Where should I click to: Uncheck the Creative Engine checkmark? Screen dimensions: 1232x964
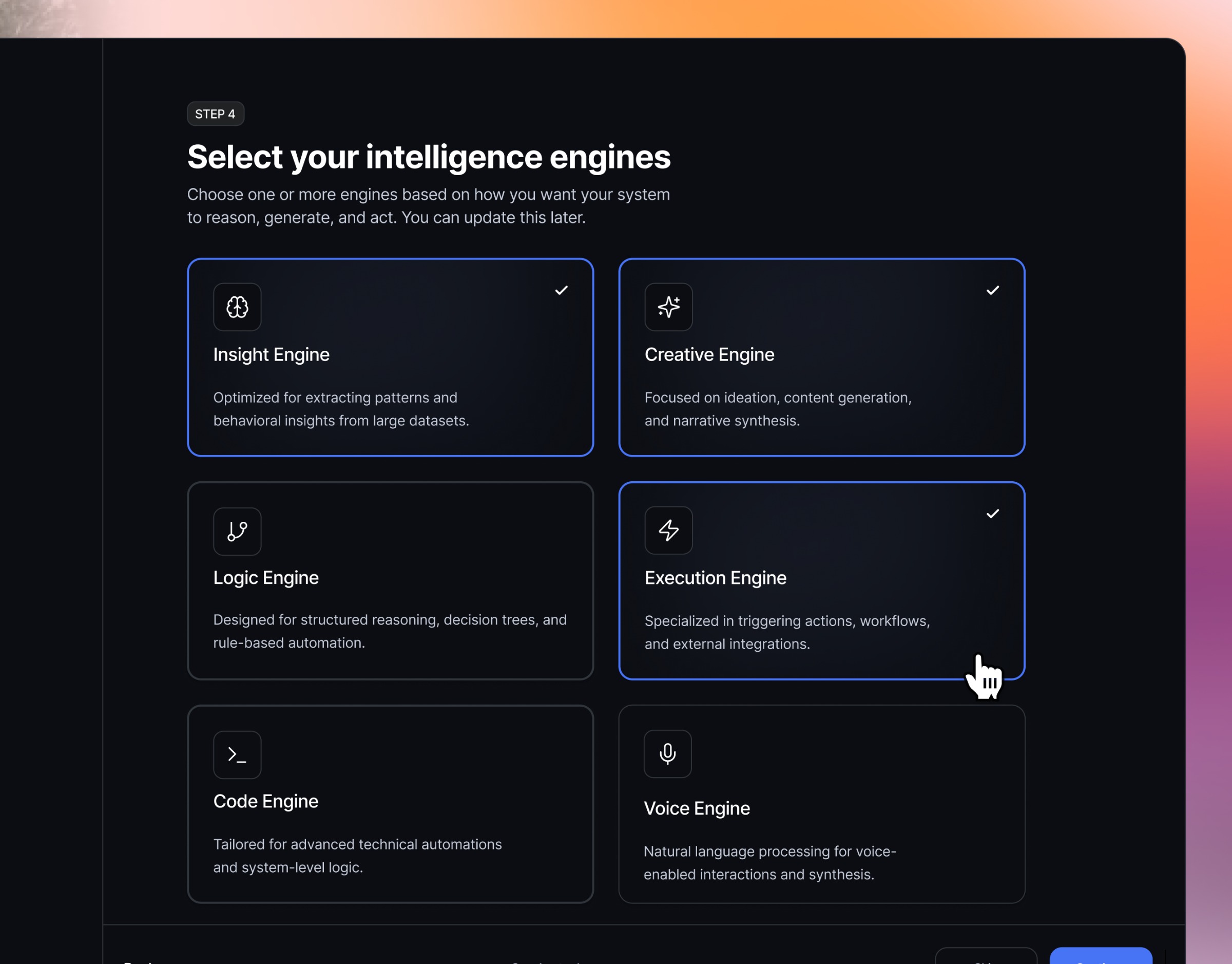992,291
